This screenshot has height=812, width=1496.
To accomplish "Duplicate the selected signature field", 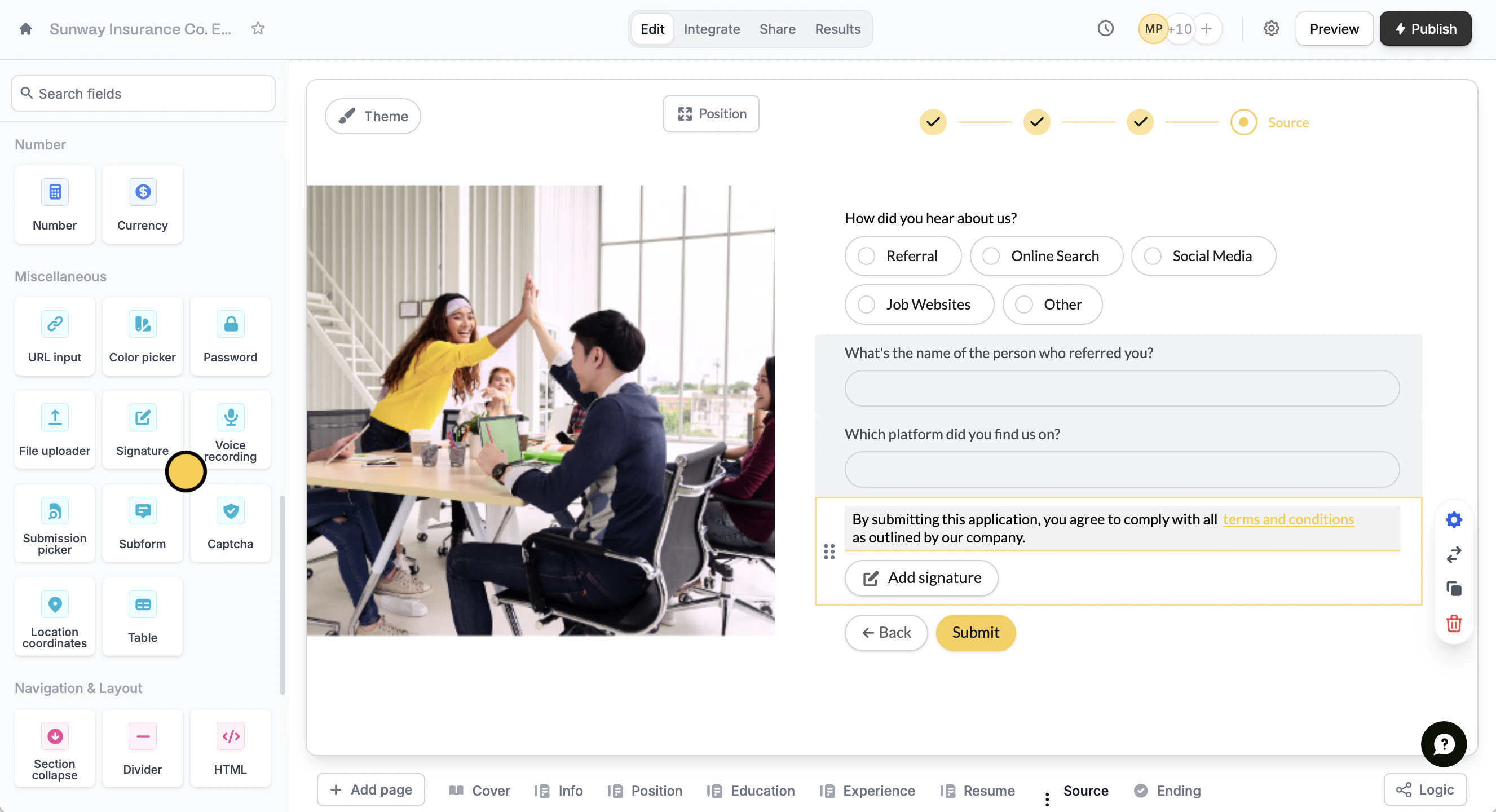I will pyautogui.click(x=1453, y=588).
